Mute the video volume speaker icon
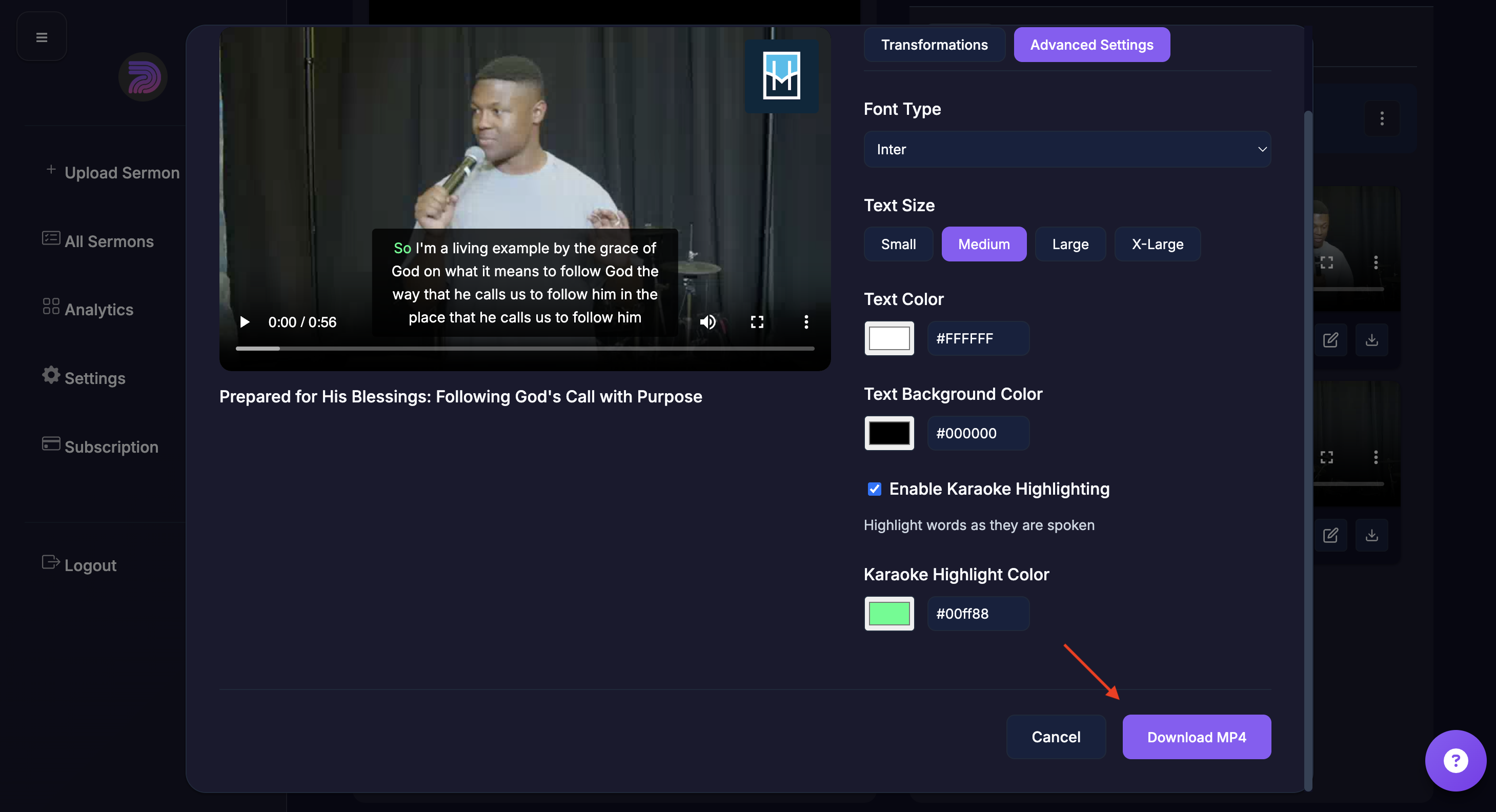The height and width of the screenshot is (812, 1496). coord(707,322)
